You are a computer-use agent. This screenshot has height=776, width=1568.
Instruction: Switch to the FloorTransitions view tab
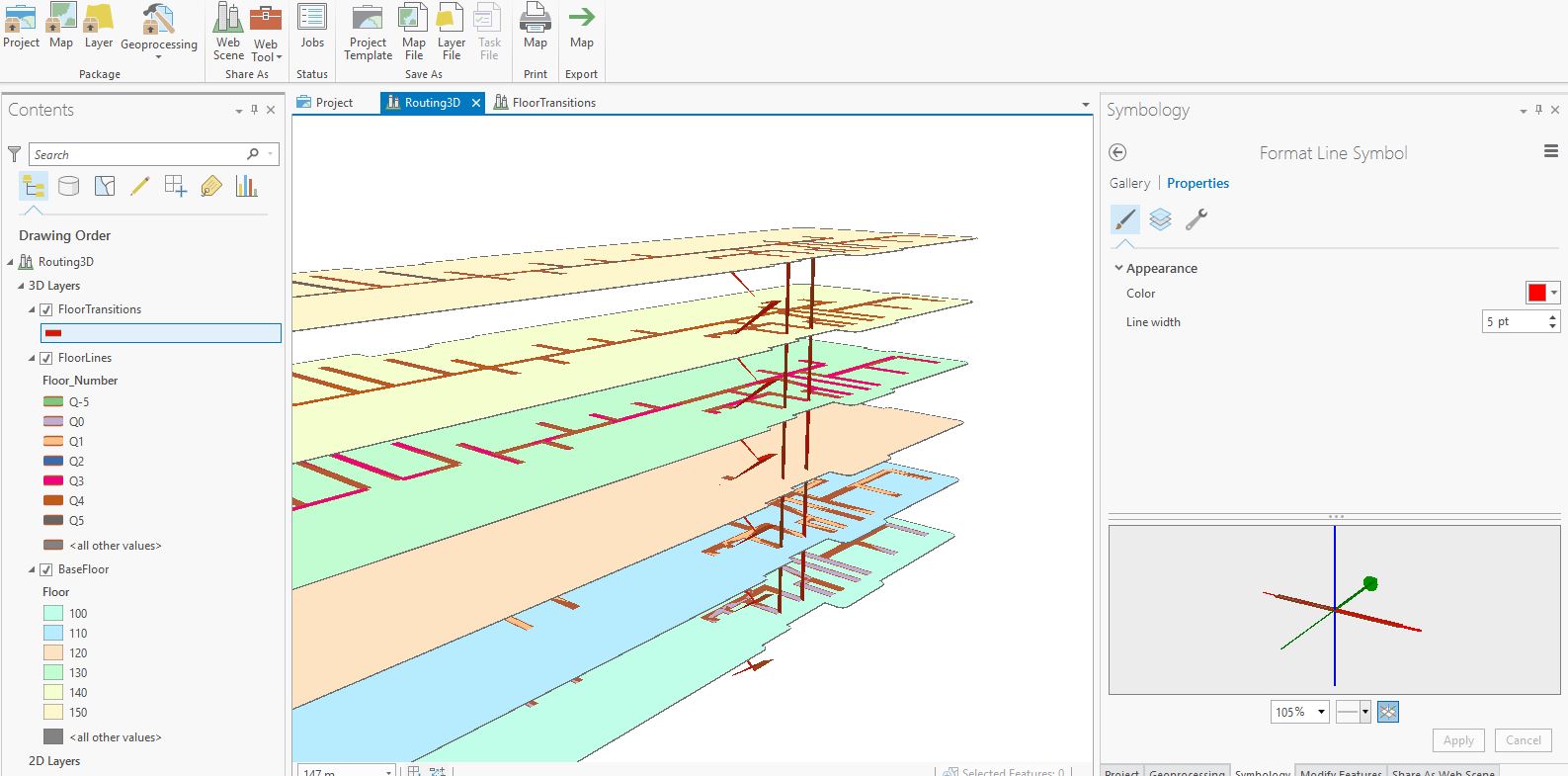[x=545, y=103]
